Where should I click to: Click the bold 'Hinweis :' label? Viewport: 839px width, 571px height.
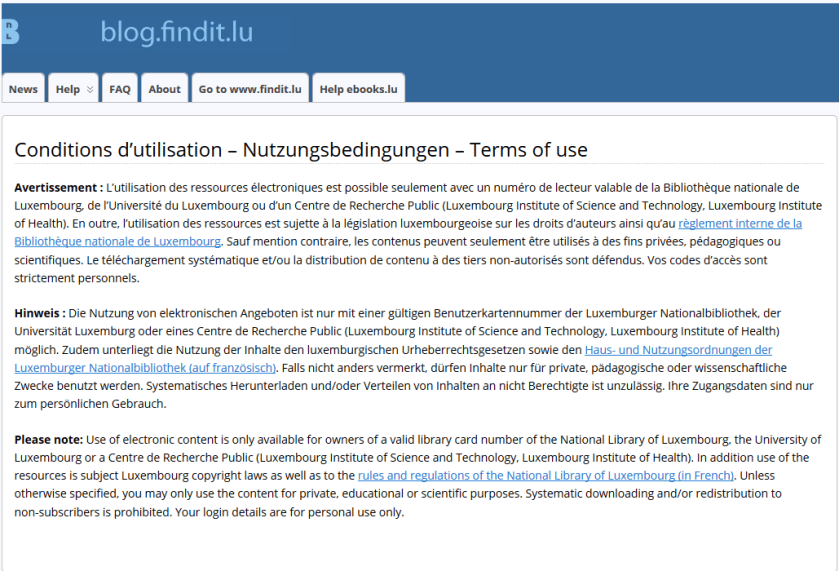click(40, 313)
